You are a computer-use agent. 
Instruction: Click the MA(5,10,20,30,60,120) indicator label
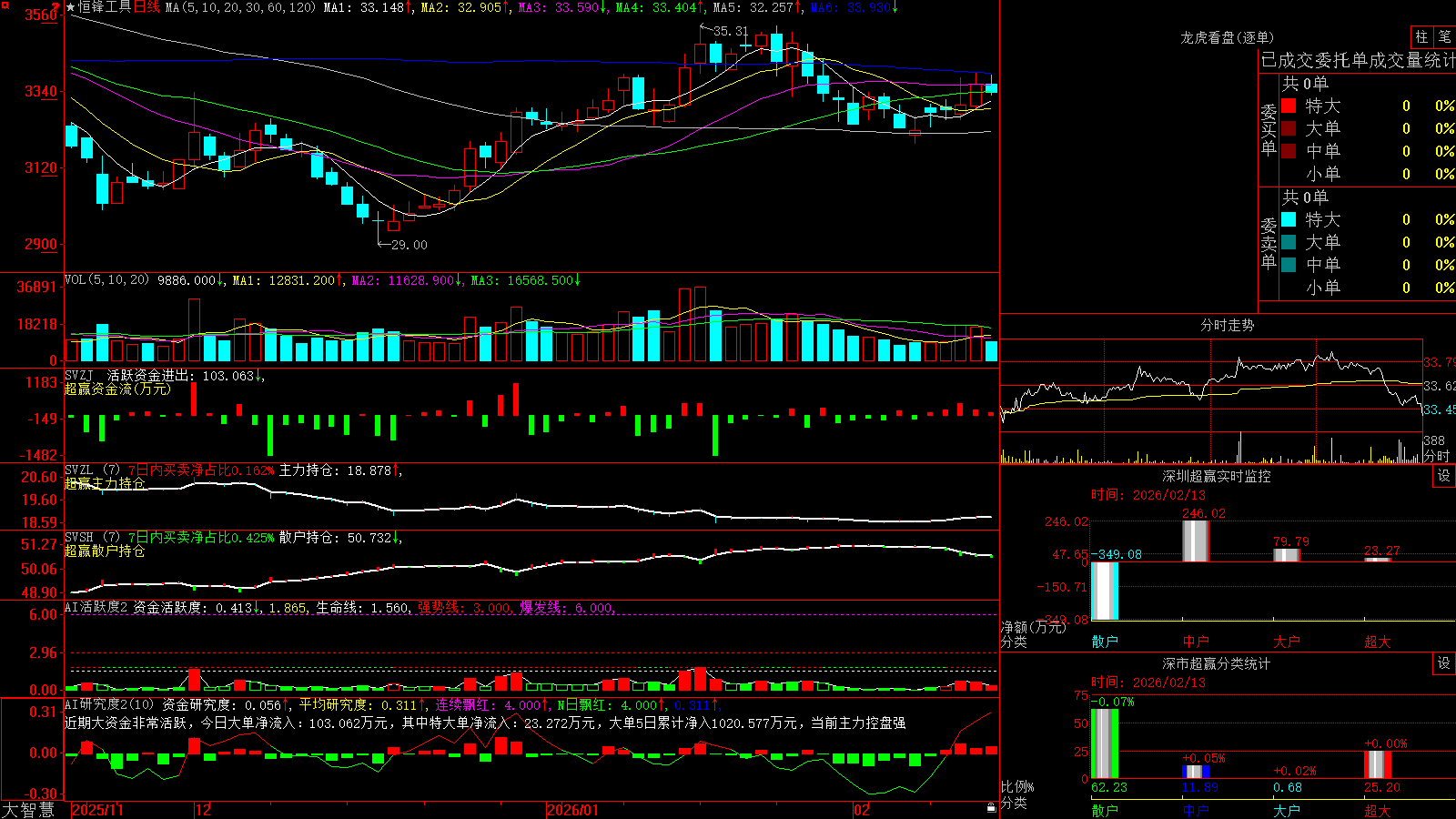pos(240,7)
